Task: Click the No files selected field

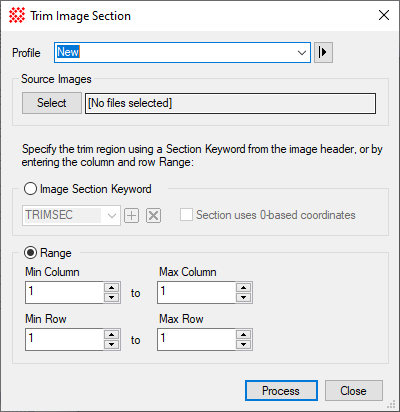Action: click(x=230, y=103)
